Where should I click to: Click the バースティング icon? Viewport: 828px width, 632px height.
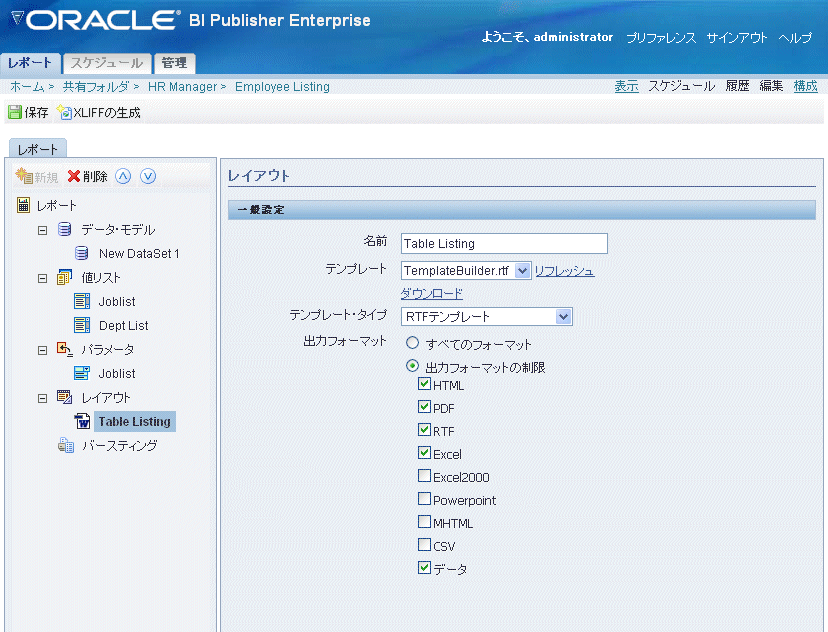click(66, 445)
